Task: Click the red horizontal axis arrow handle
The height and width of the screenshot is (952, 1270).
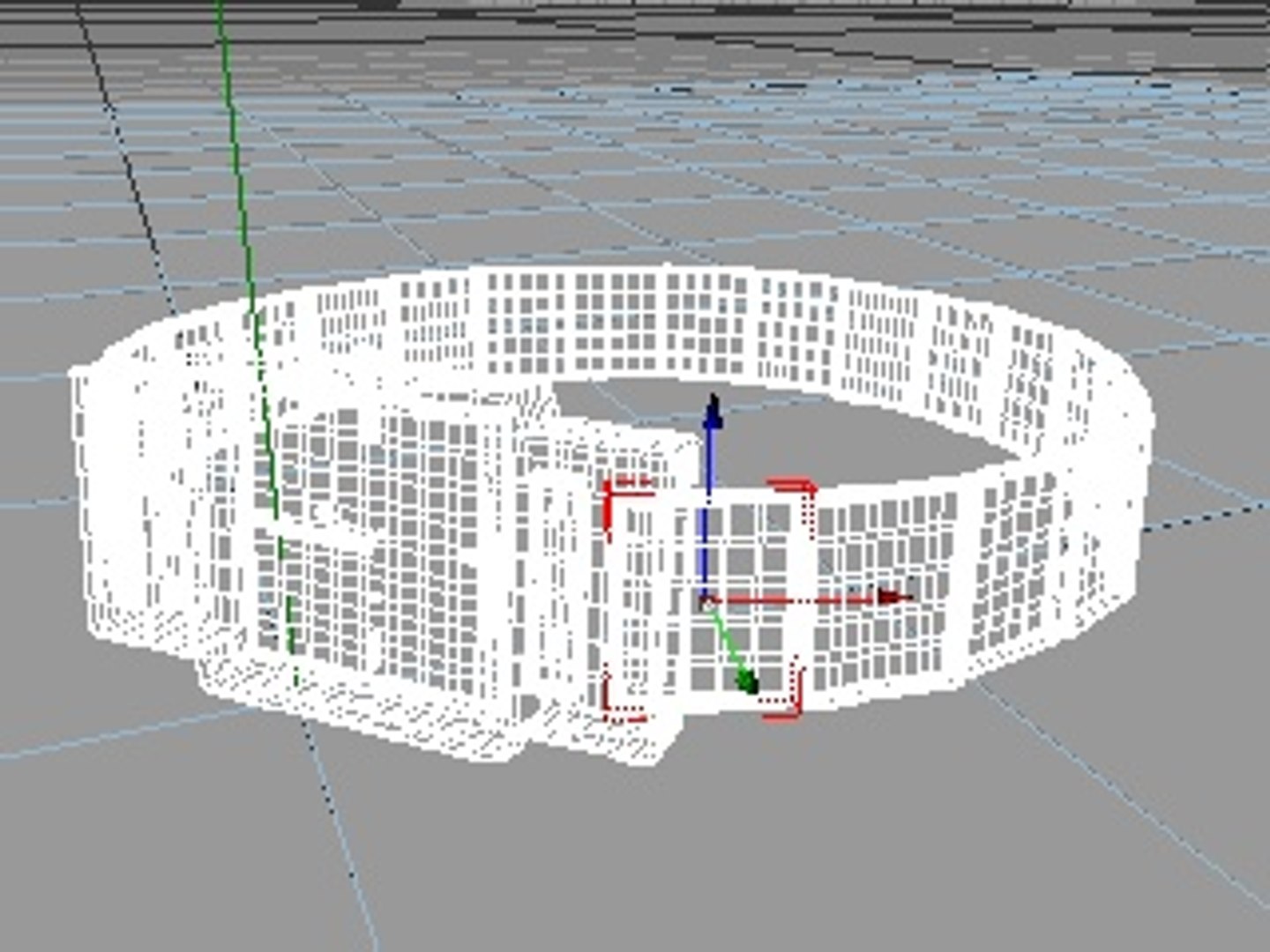Action: pyautogui.click(x=894, y=597)
